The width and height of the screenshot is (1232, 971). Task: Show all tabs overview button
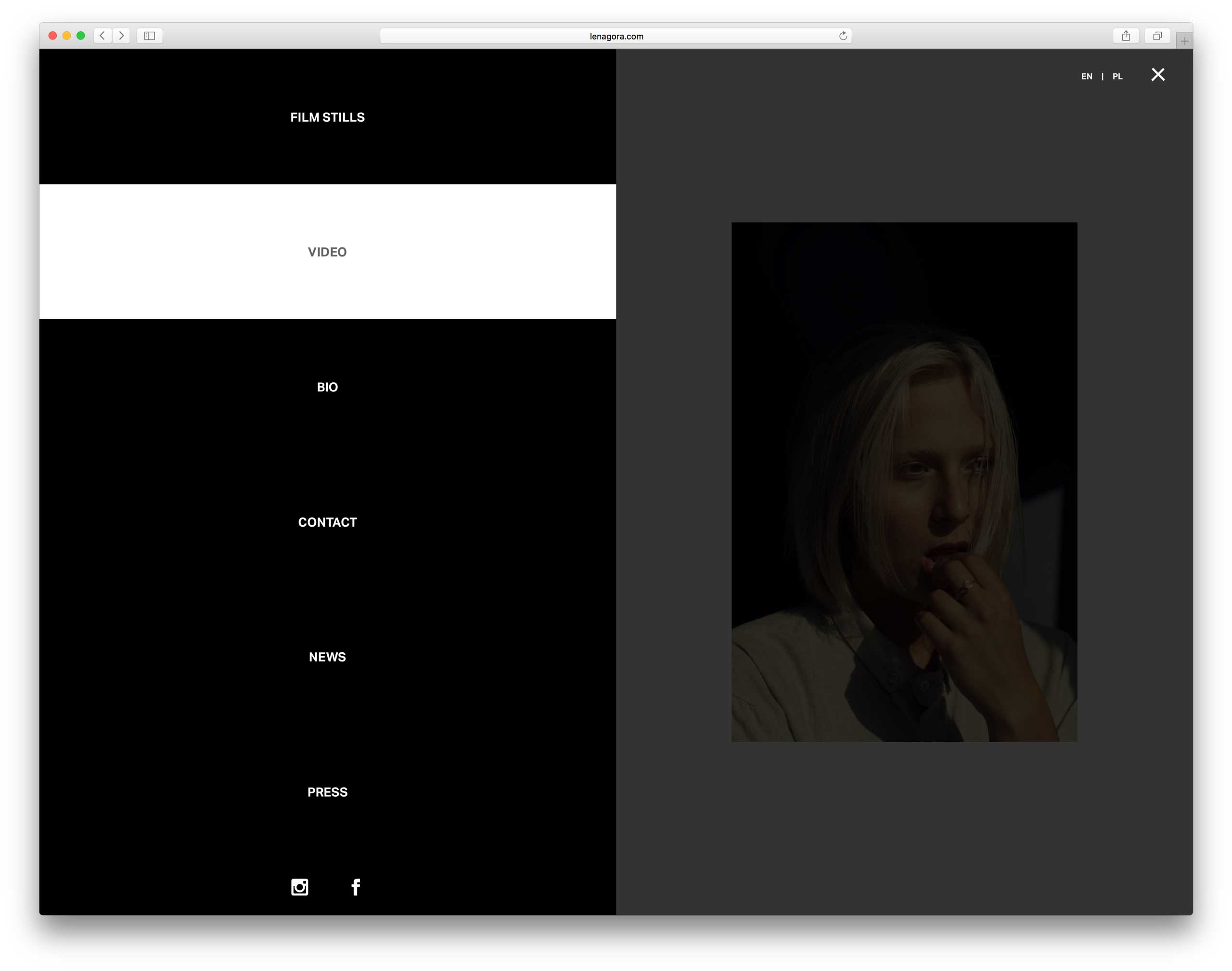[x=1156, y=36]
